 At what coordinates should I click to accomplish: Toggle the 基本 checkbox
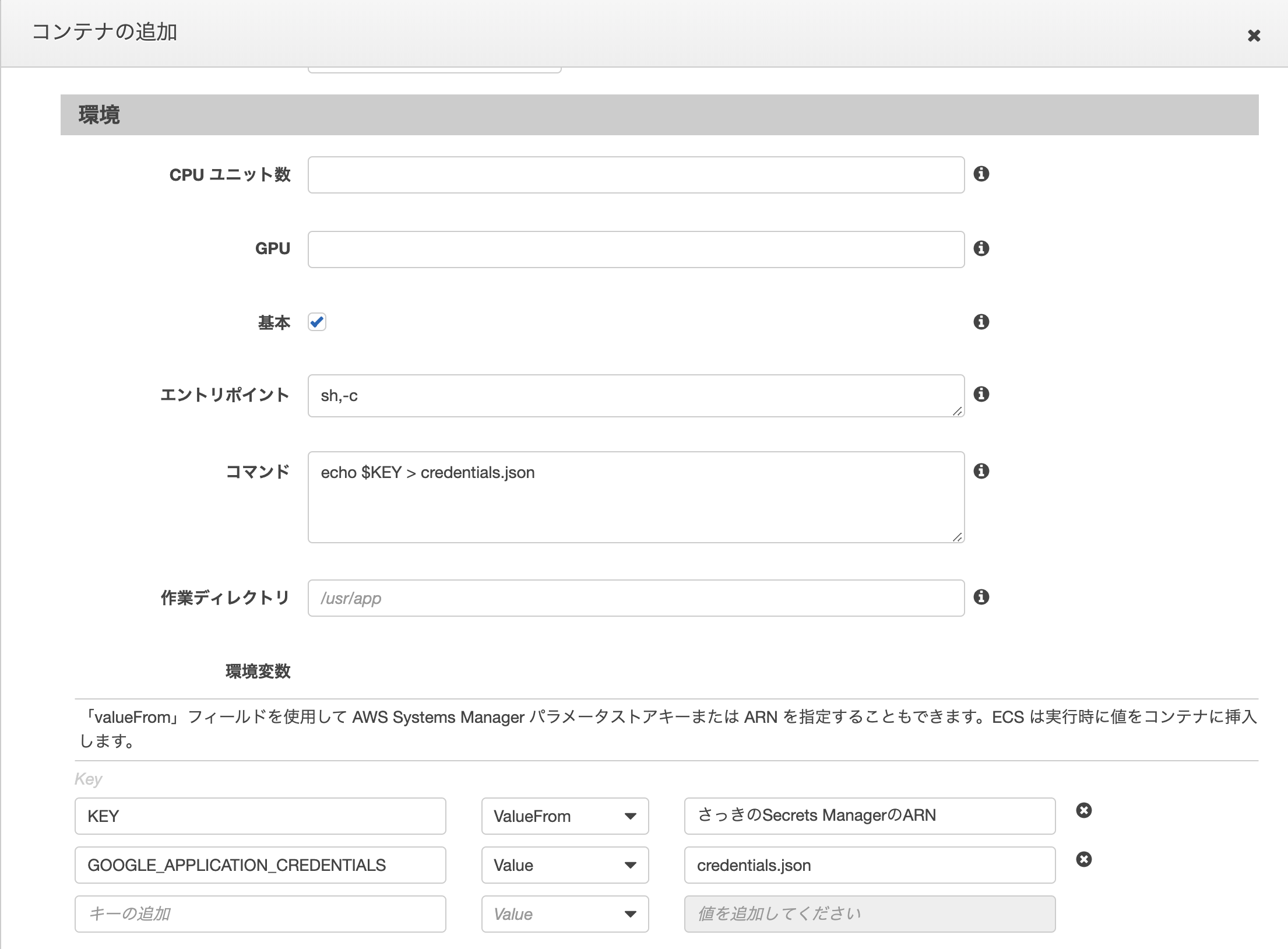[x=317, y=322]
